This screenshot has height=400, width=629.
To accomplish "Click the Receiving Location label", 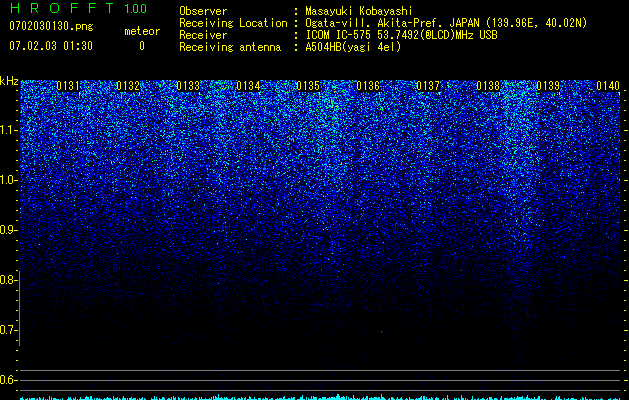I will [x=233, y=23].
